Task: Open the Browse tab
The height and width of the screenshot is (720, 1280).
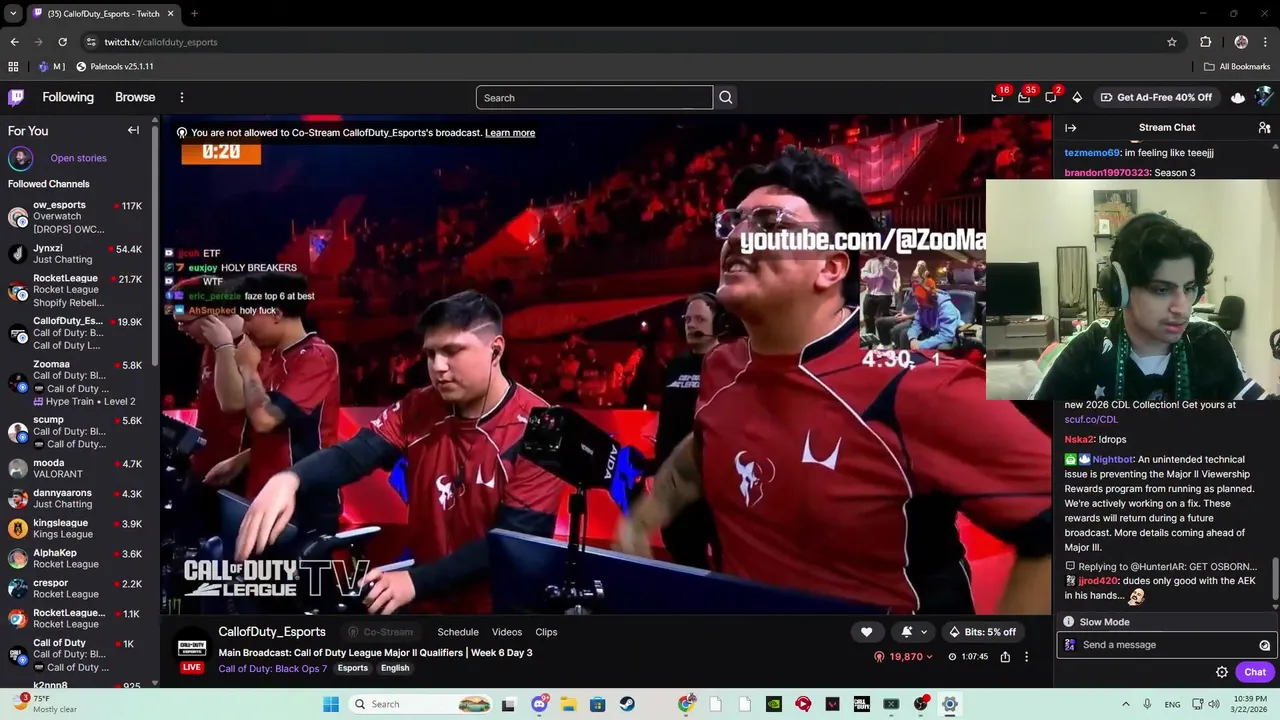Action: point(135,97)
